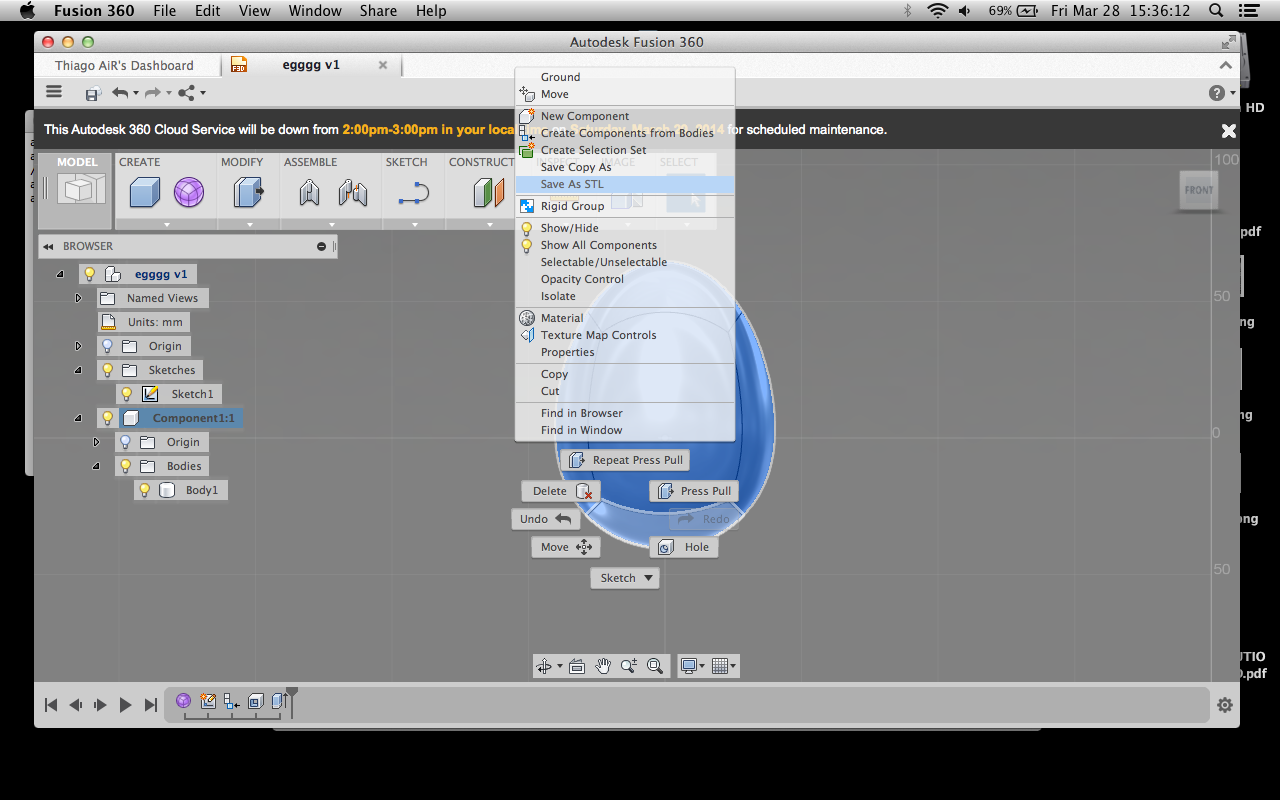Image resolution: width=1280 pixels, height=800 pixels.
Task: Select the Create Form purple sphere icon
Action: (x=189, y=191)
